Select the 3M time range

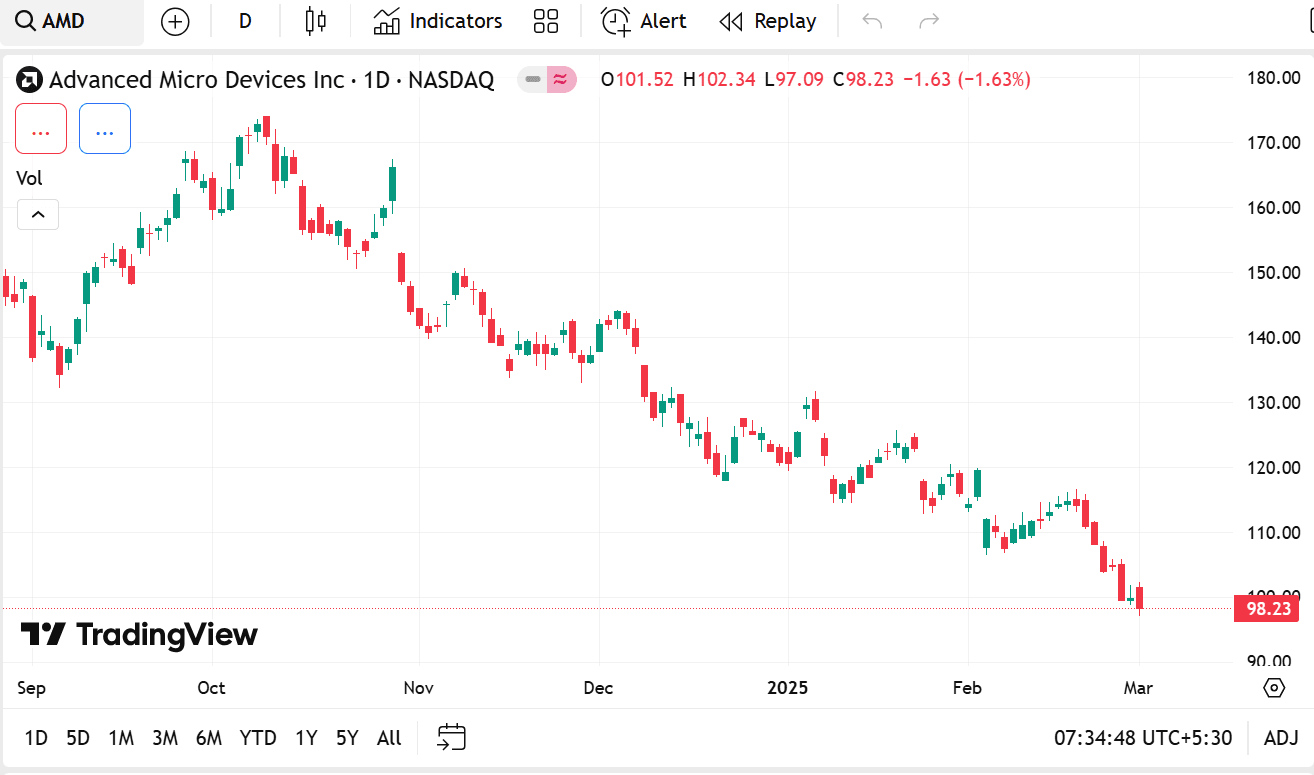(x=165, y=739)
